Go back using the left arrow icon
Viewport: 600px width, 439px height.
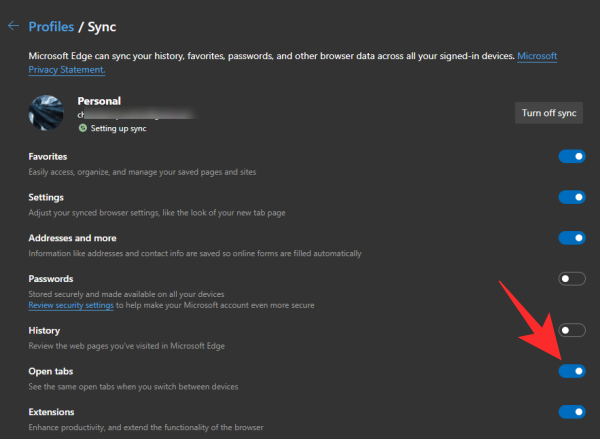tap(13, 26)
